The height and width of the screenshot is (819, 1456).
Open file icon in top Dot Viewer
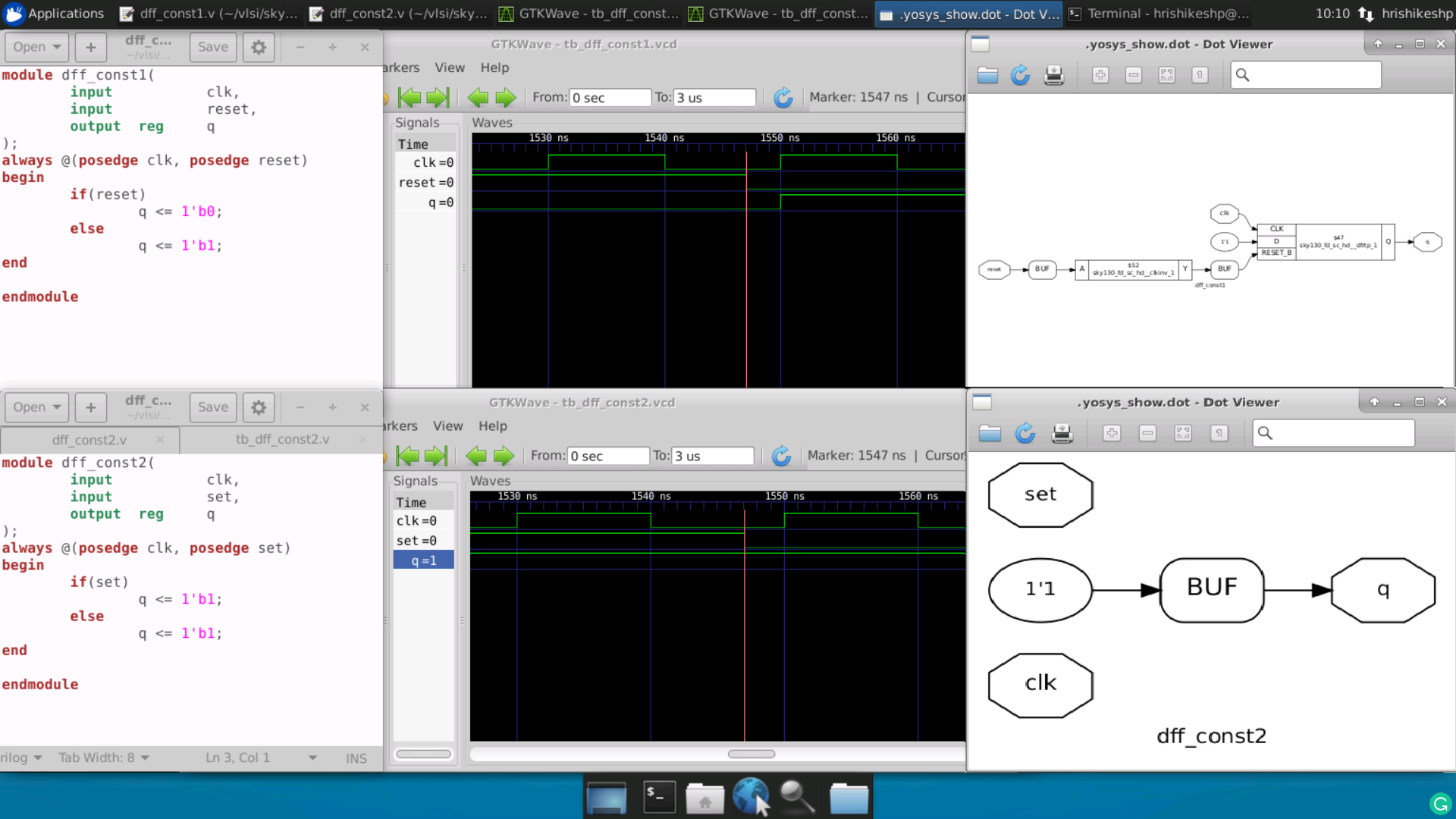(987, 75)
